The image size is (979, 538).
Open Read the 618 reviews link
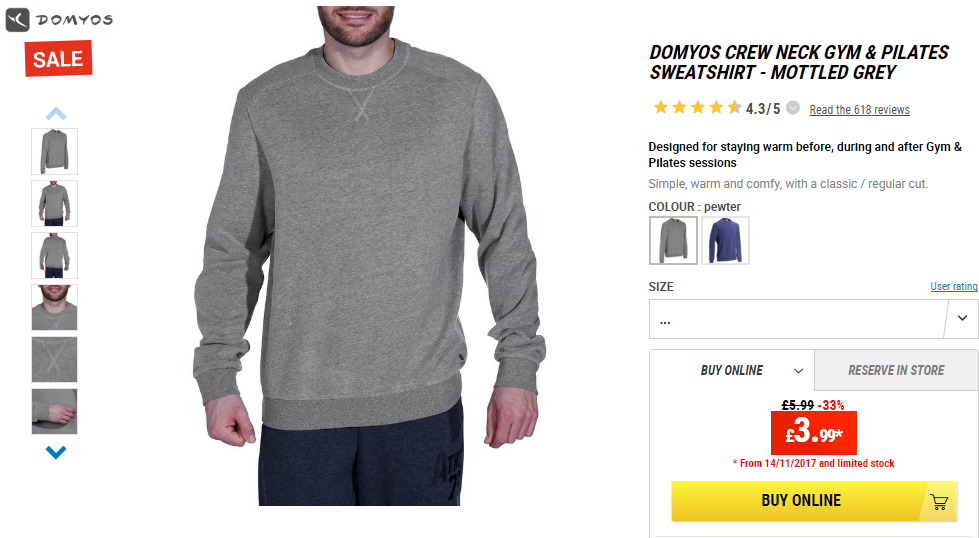(x=859, y=110)
